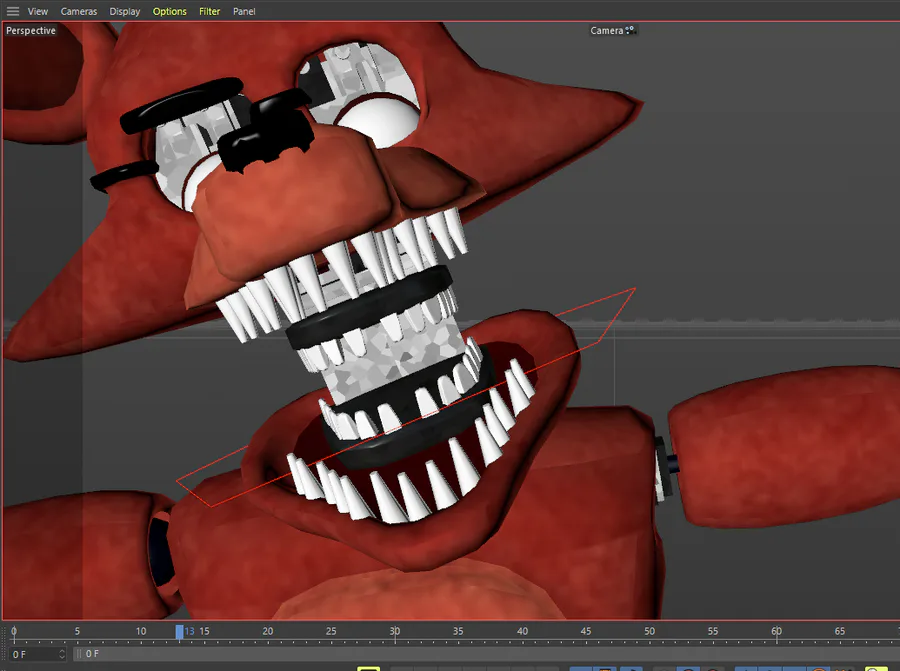Open the Panel menu
This screenshot has width=900, height=671.
coord(244,11)
